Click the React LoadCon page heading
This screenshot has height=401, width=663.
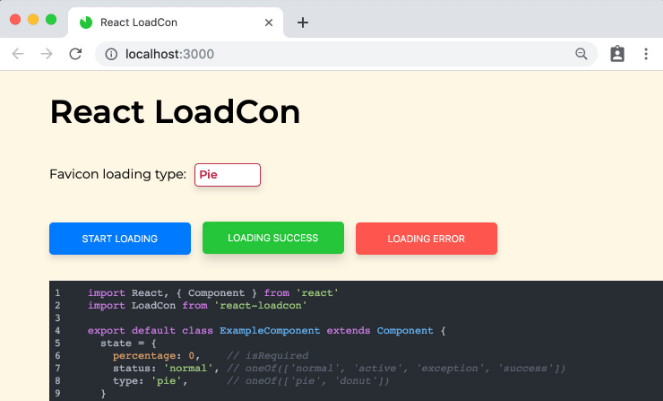pos(175,112)
